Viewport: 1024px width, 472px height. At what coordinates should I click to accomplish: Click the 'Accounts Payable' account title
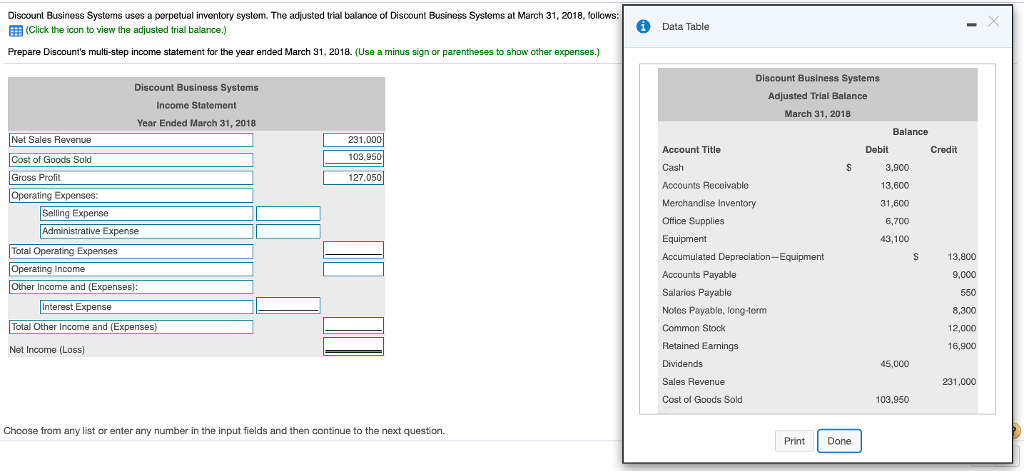click(699, 275)
